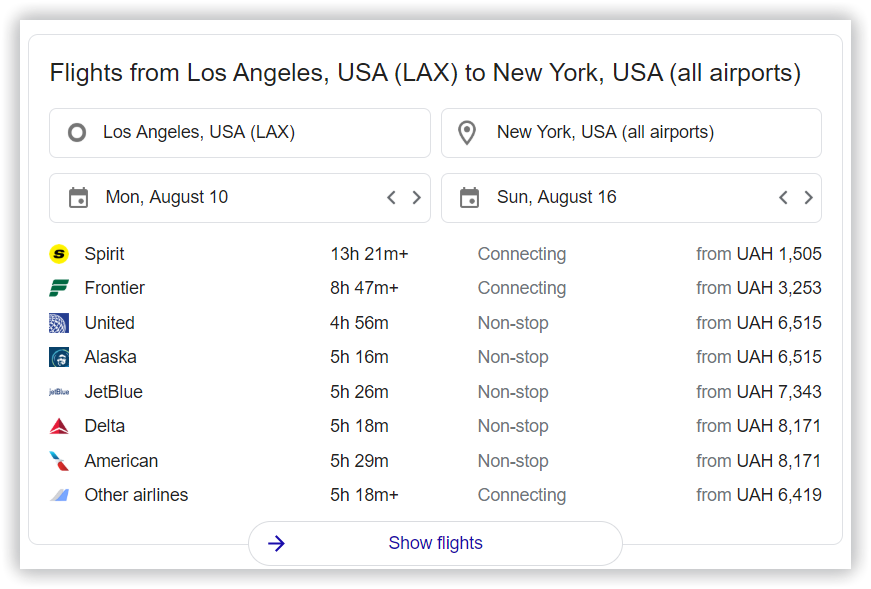The image size is (871, 589).
Task: Go to previous departure date
Action: tap(392, 198)
